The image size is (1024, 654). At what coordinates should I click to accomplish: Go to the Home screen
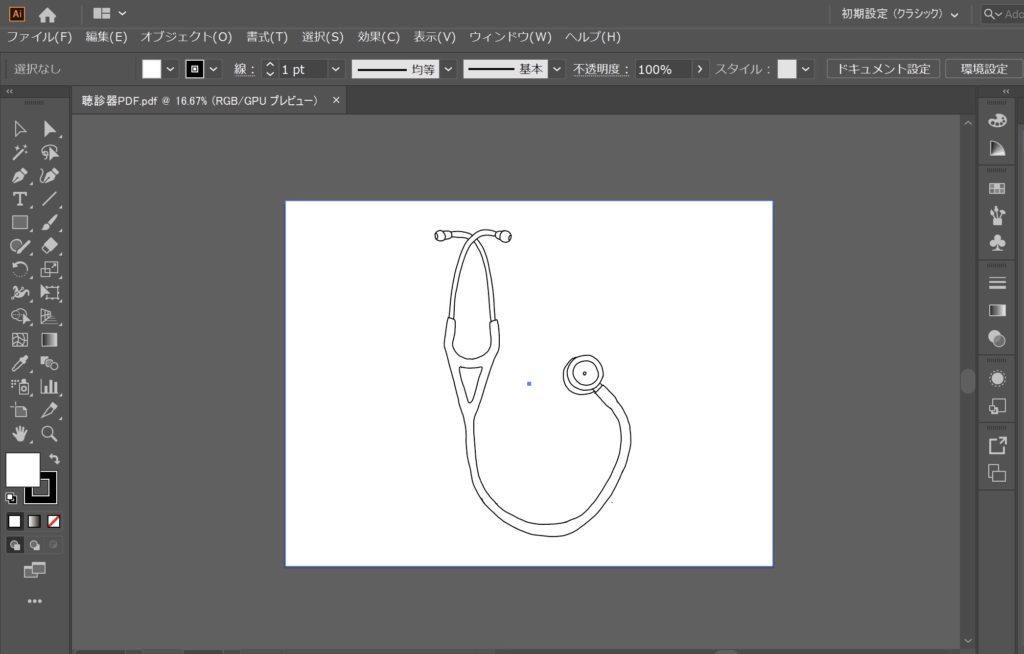tap(47, 14)
